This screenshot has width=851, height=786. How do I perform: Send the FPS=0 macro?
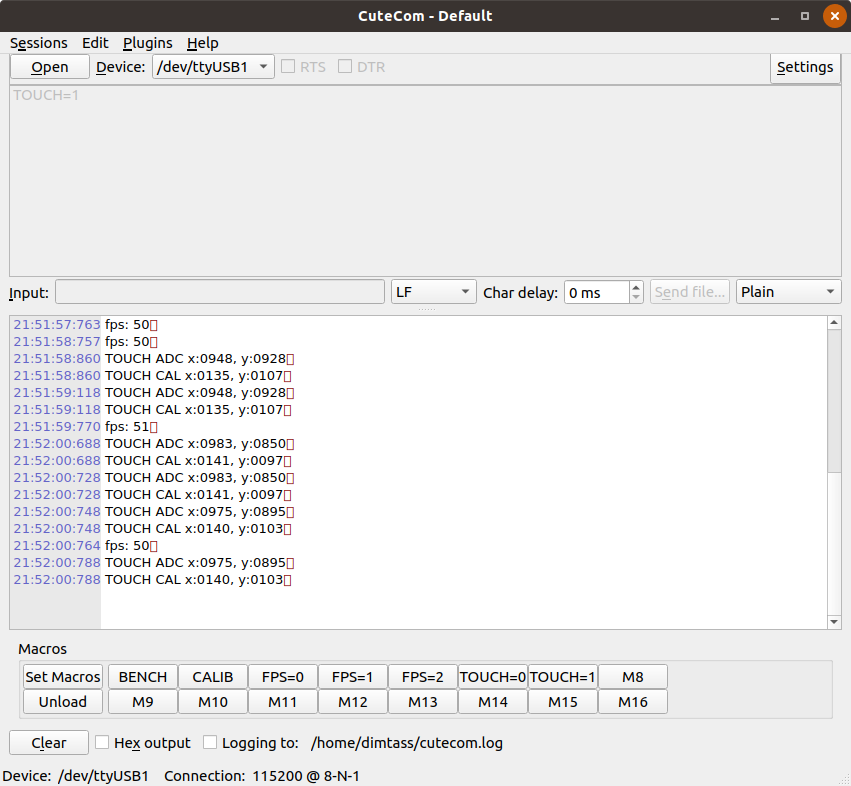pos(283,677)
